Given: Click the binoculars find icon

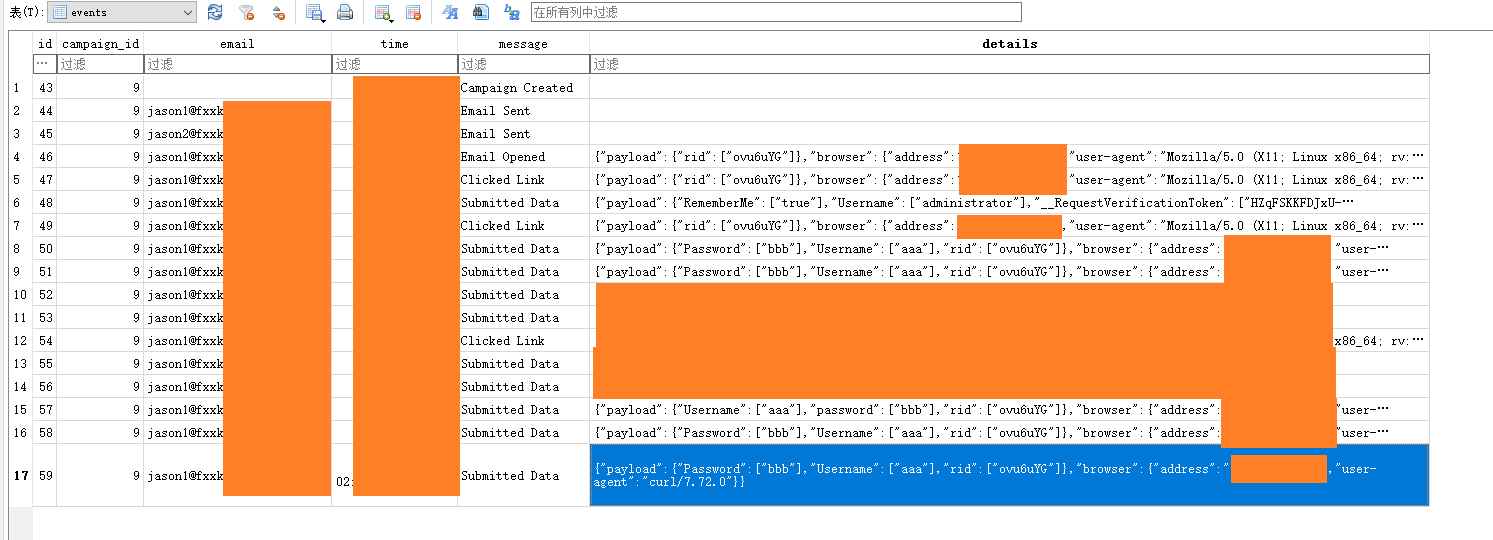Looking at the screenshot, I should [x=480, y=12].
